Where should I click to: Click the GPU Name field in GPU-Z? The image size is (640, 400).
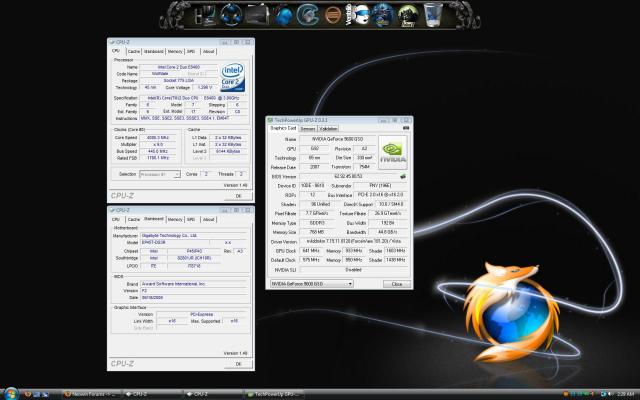[337, 139]
